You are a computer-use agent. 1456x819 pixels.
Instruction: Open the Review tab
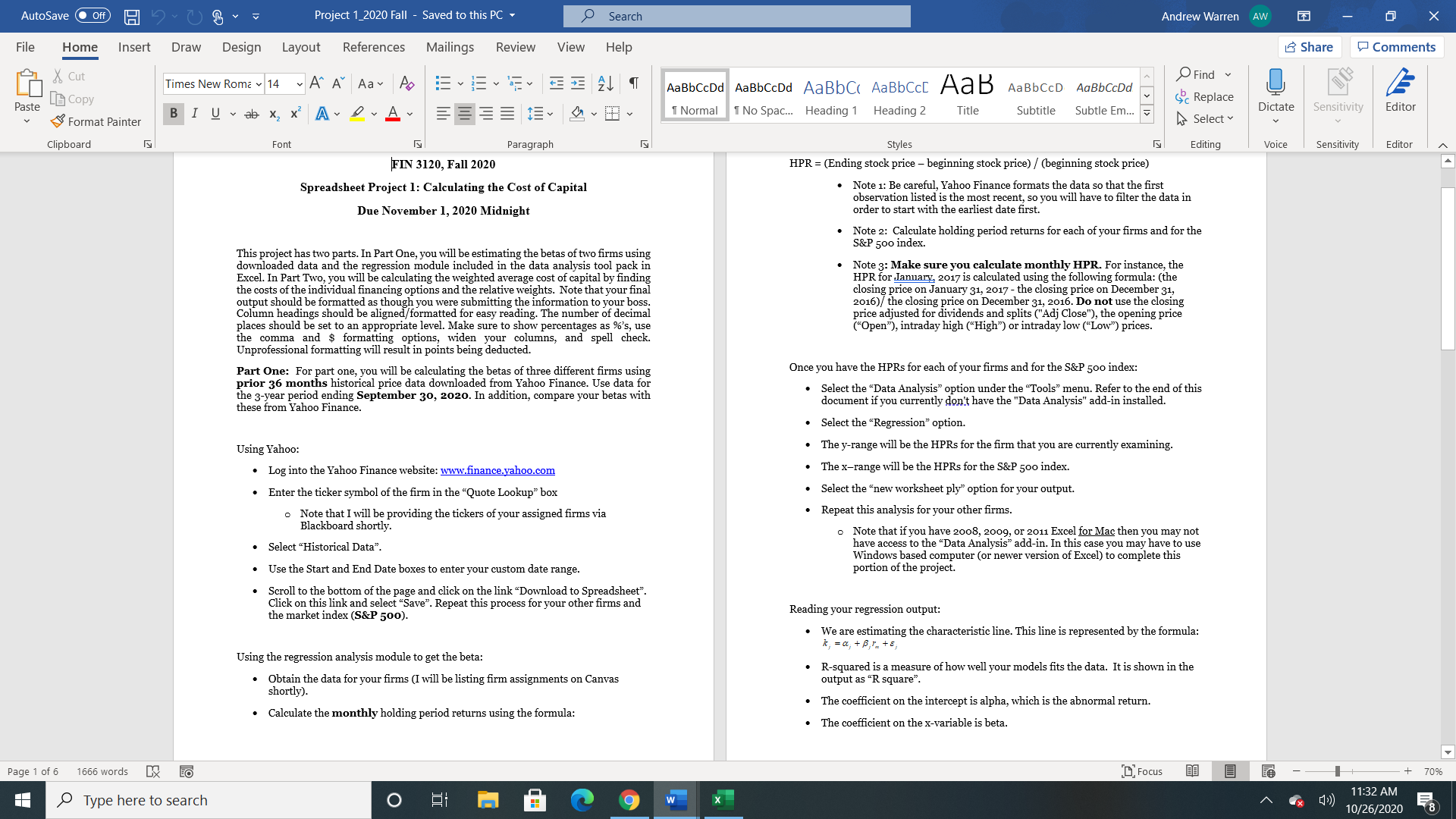coord(515,47)
